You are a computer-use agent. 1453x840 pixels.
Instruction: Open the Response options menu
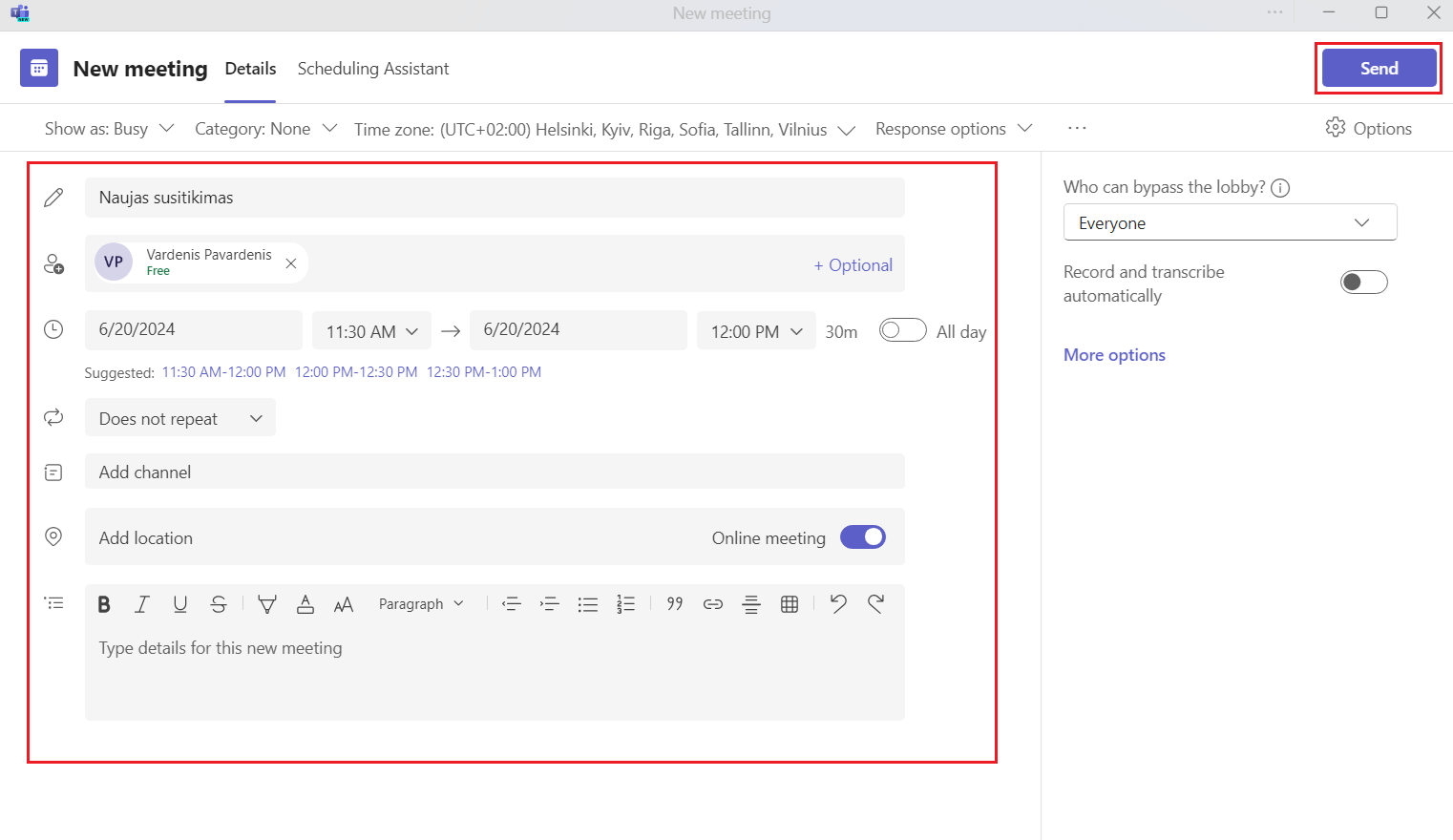click(x=953, y=129)
